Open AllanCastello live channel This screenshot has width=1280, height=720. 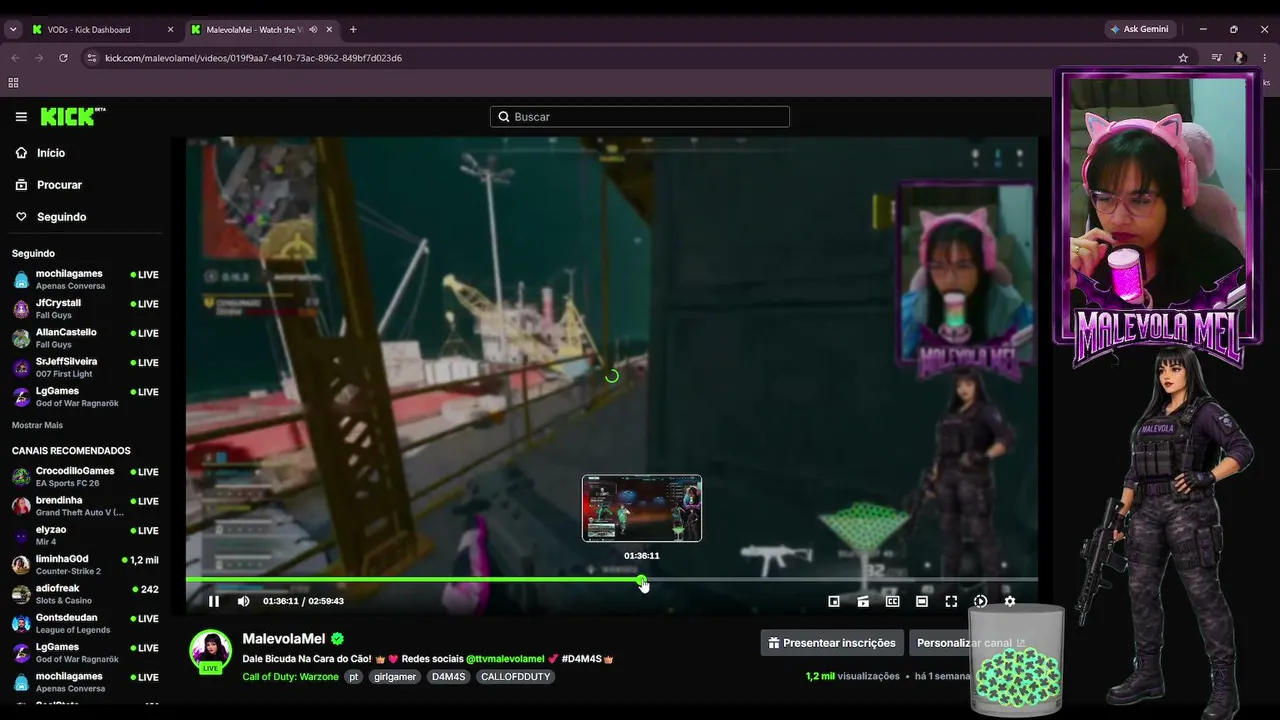click(x=85, y=338)
